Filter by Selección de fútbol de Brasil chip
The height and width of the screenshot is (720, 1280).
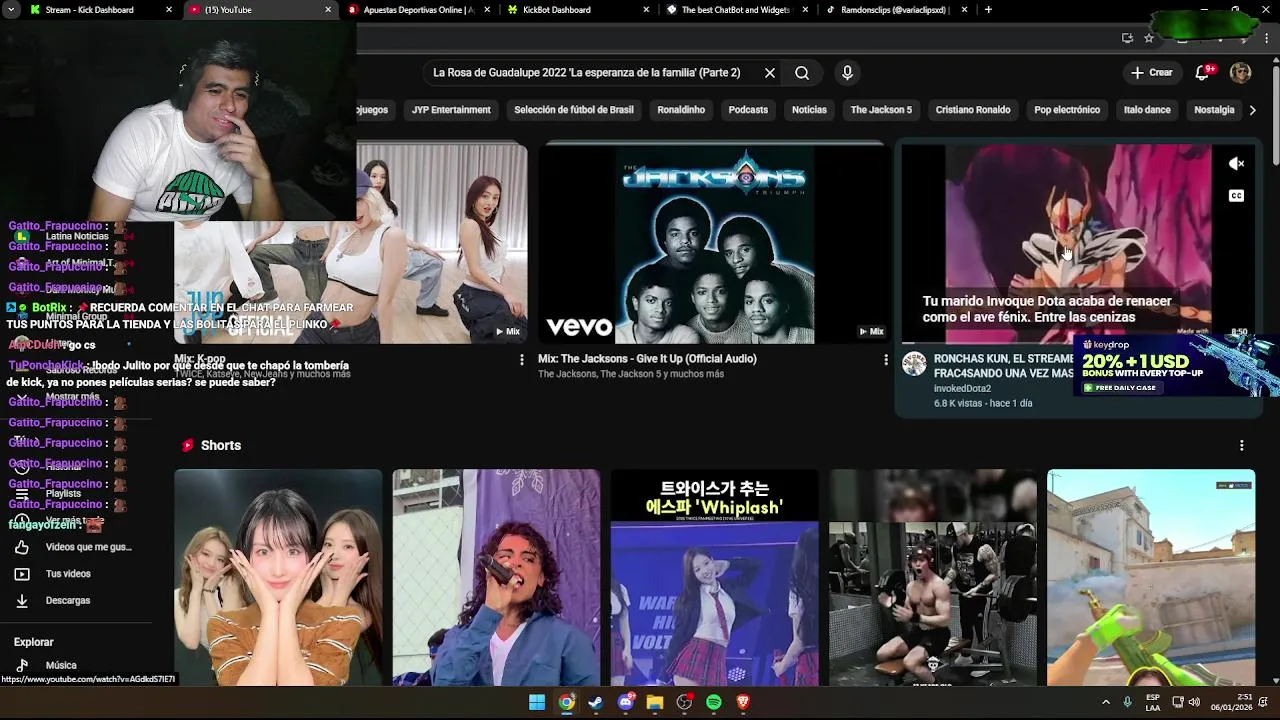[574, 110]
